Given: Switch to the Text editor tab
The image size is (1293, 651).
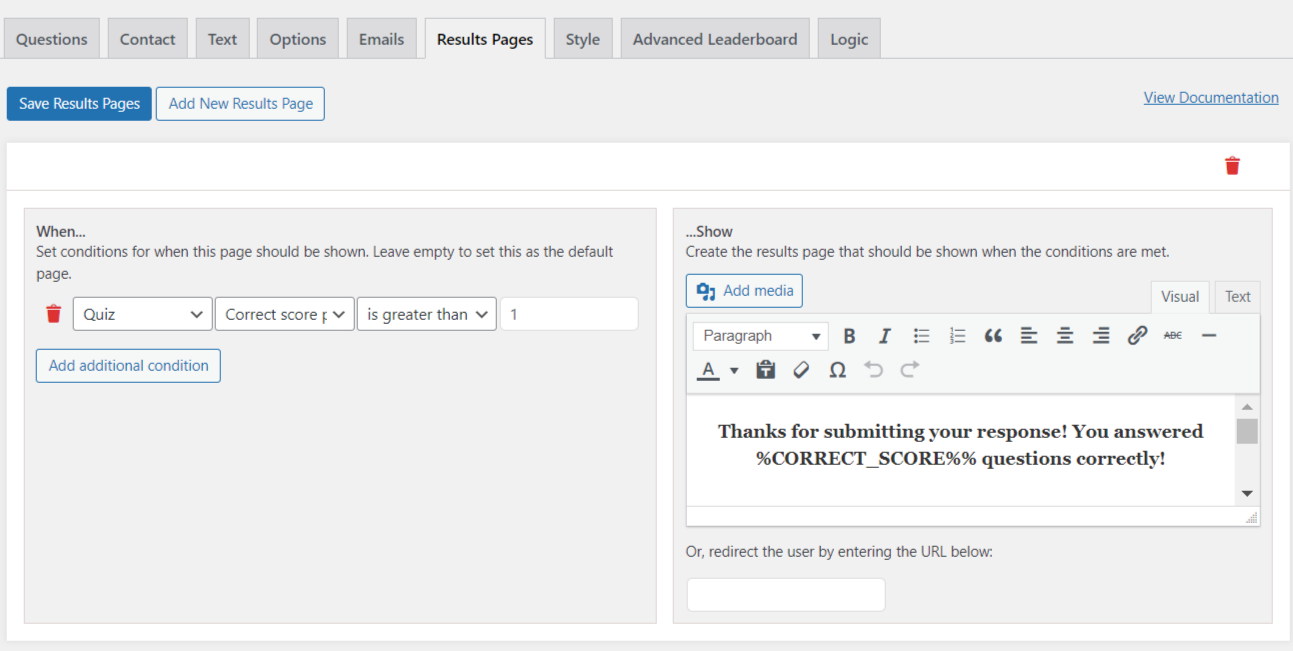Looking at the screenshot, I should (1238, 296).
